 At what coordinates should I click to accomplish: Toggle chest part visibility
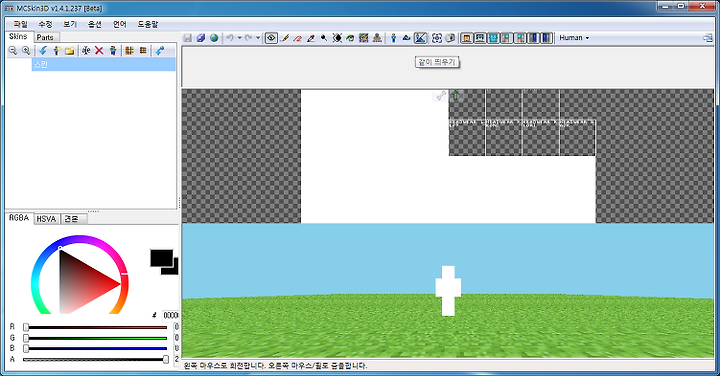[493, 38]
